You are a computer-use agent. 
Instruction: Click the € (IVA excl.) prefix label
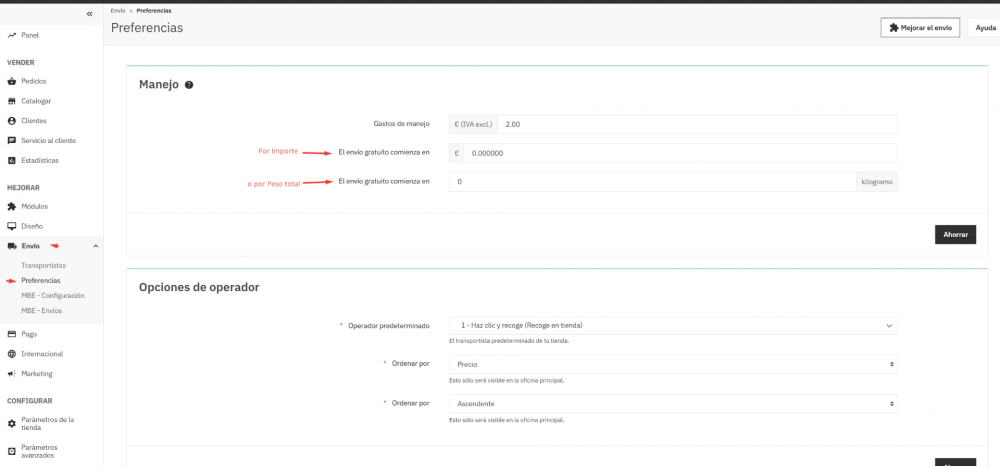[x=473, y=124]
